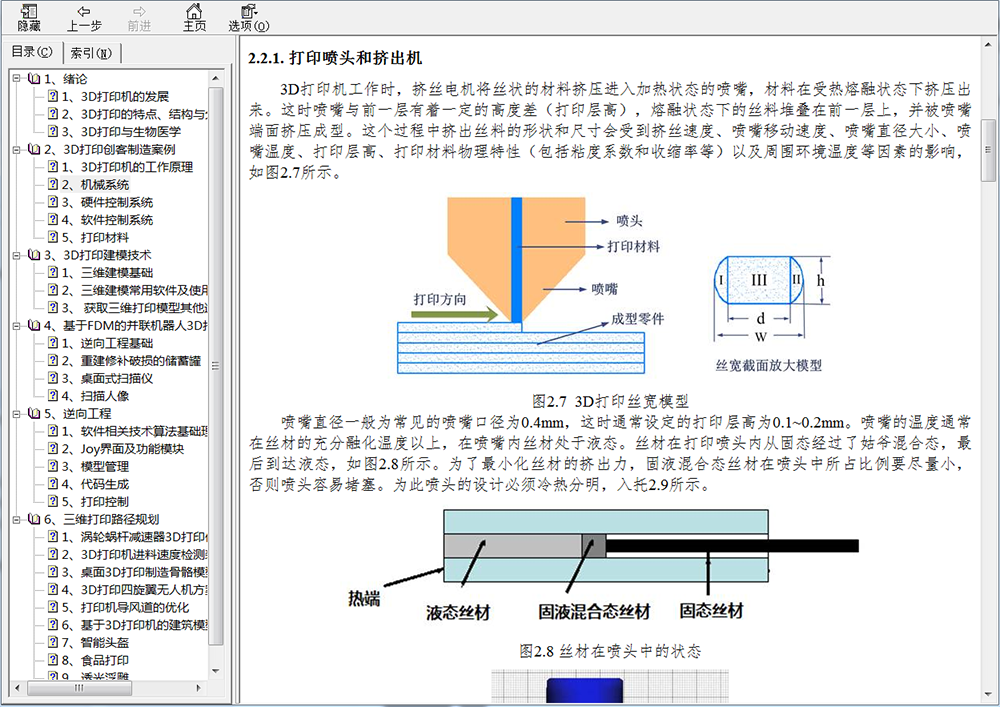Screen dimensions: 1000x707
Task: Open topic 3、获取三维打印模型其他
Action: tap(135, 308)
